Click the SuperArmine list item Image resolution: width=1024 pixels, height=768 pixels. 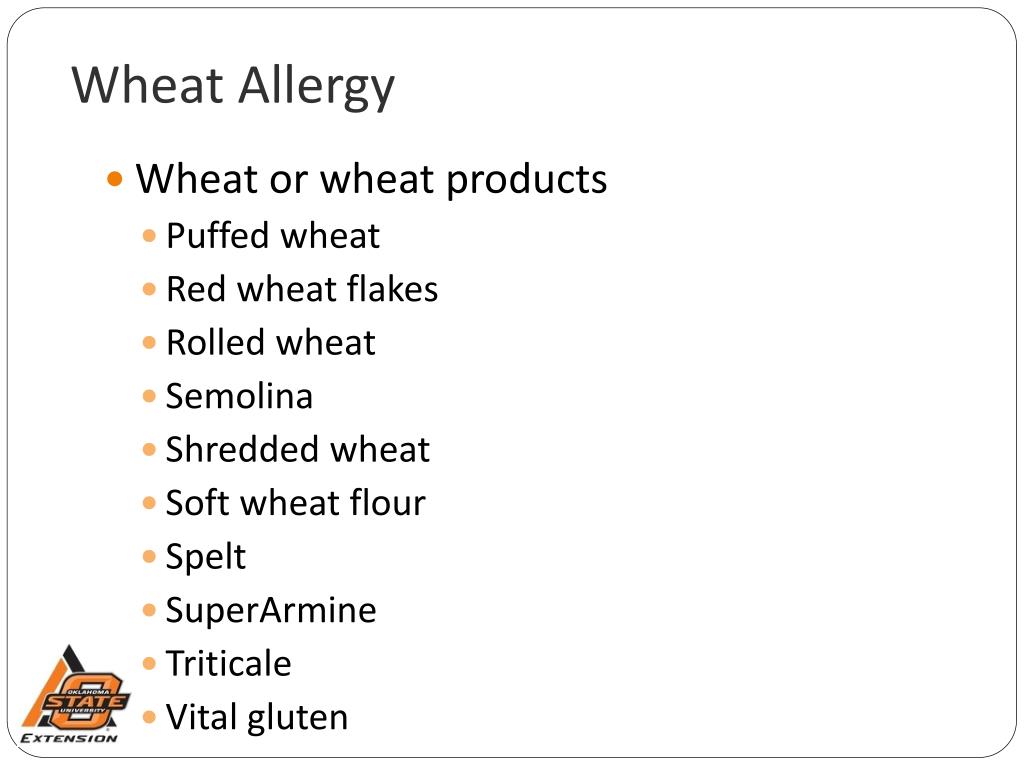pyautogui.click(x=271, y=612)
